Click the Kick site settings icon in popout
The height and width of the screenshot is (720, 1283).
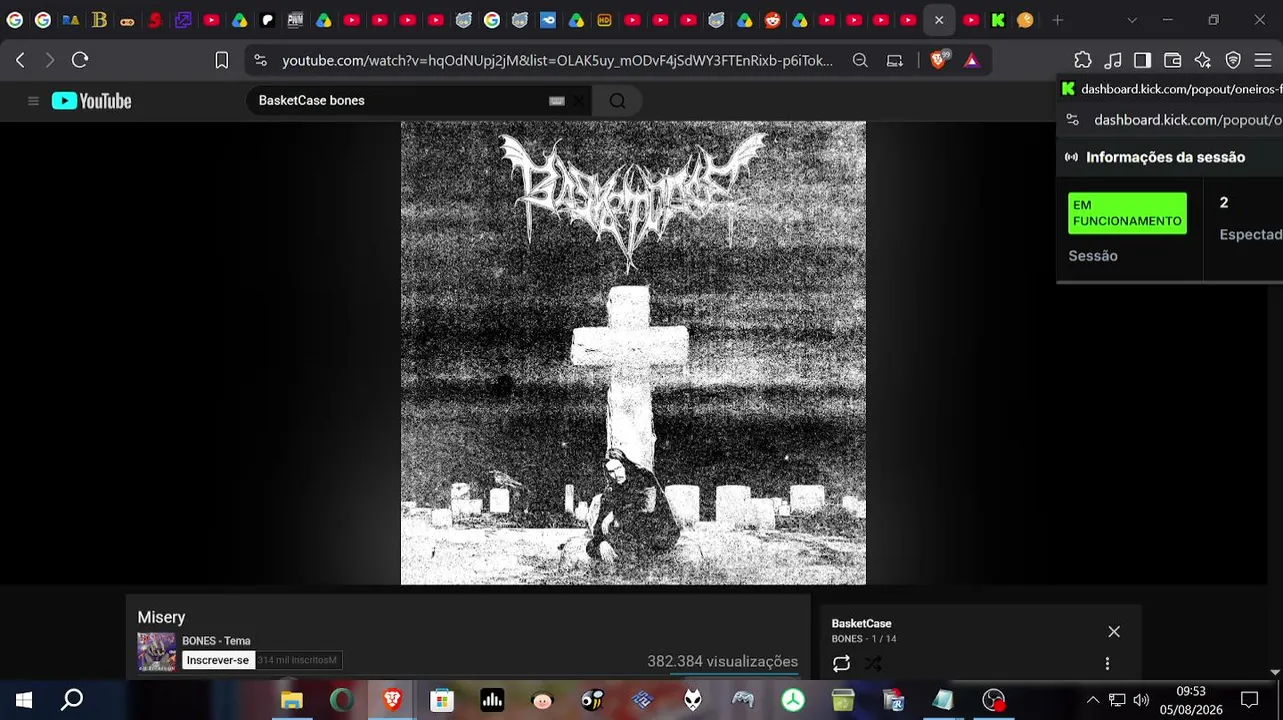pyautogui.click(x=1073, y=120)
